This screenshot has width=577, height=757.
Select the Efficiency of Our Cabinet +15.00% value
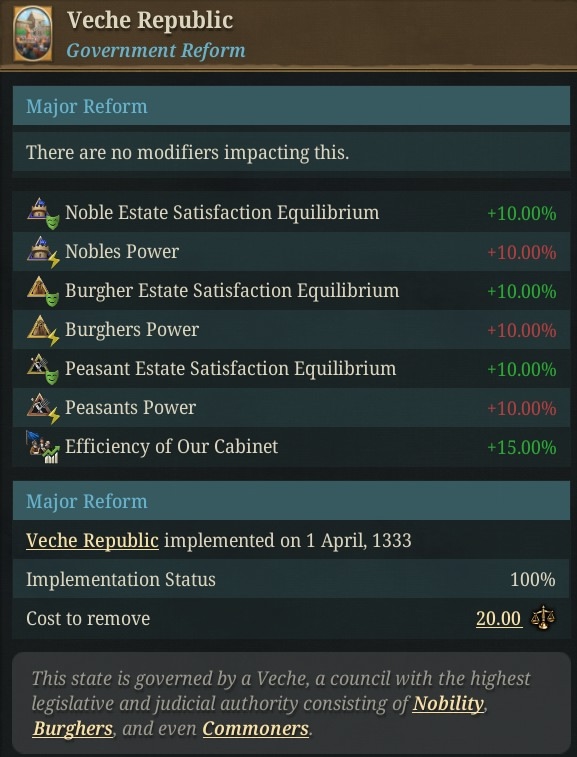point(521,448)
